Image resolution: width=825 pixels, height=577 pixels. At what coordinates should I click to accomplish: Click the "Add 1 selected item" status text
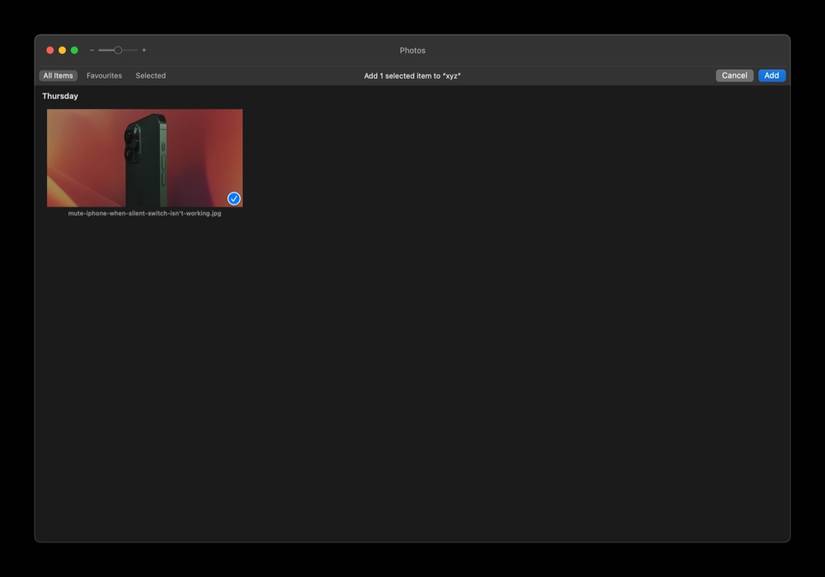(x=412, y=75)
